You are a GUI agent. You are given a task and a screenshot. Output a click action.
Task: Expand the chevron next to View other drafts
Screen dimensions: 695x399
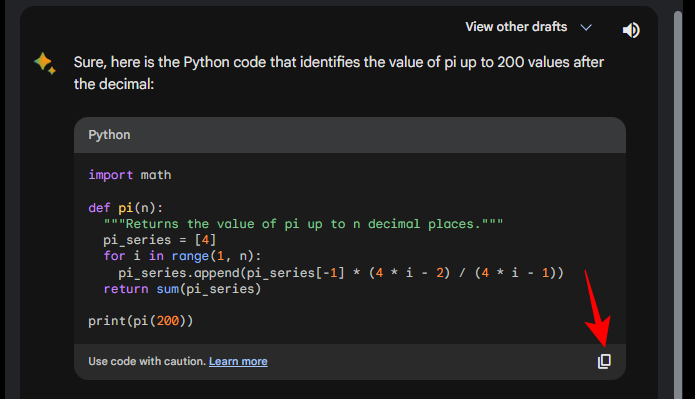pos(586,27)
